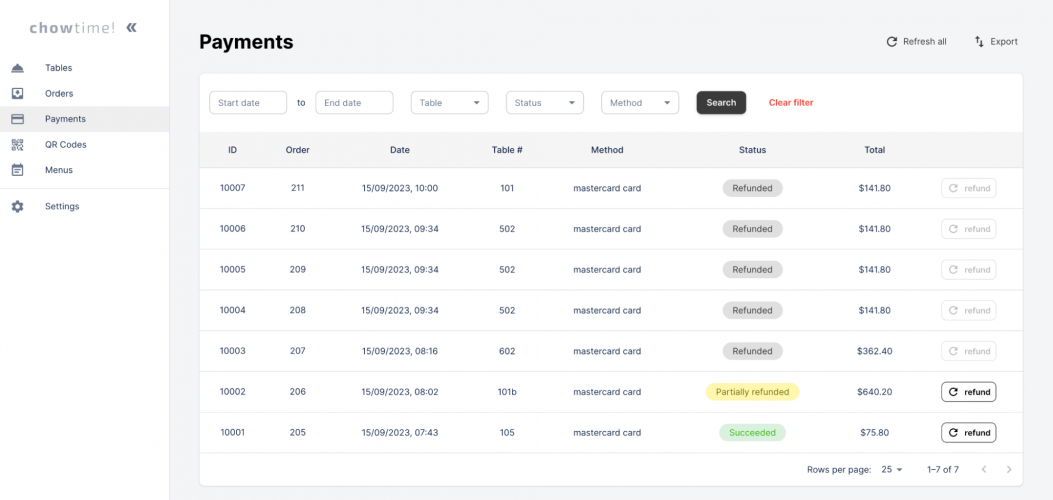Click the Export arrows icon
This screenshot has height=500, width=1053.
click(979, 42)
